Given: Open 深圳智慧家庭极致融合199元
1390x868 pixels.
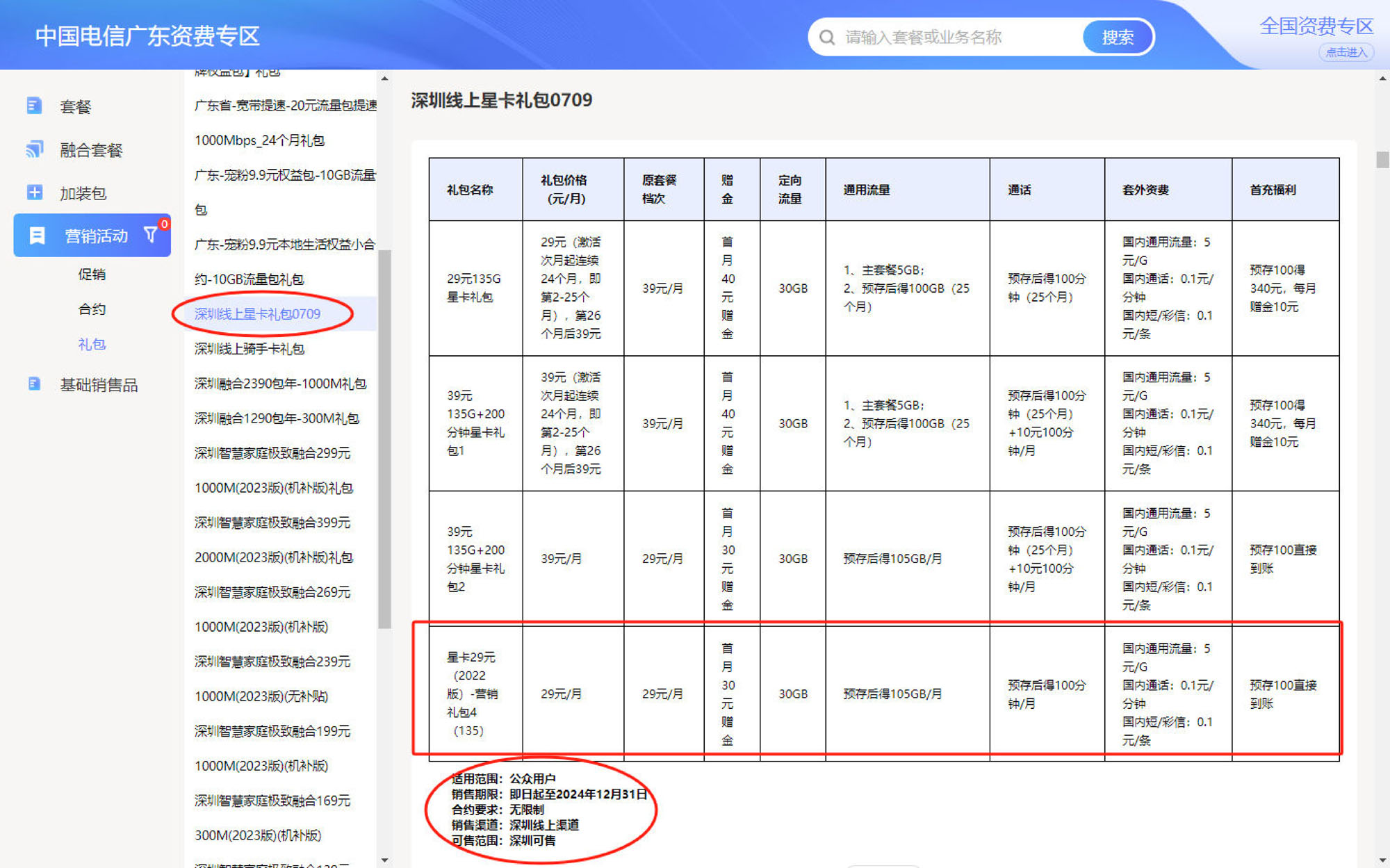Looking at the screenshot, I should (272, 730).
